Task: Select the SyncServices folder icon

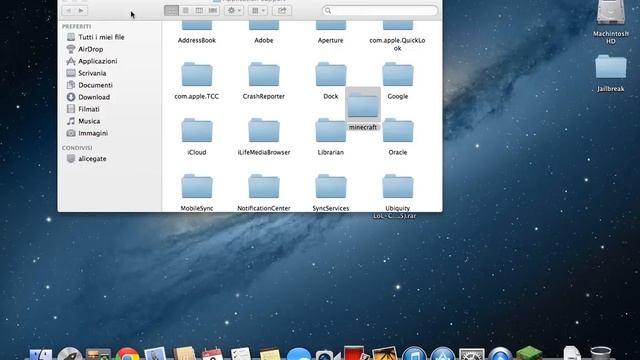Action: pyautogui.click(x=331, y=187)
